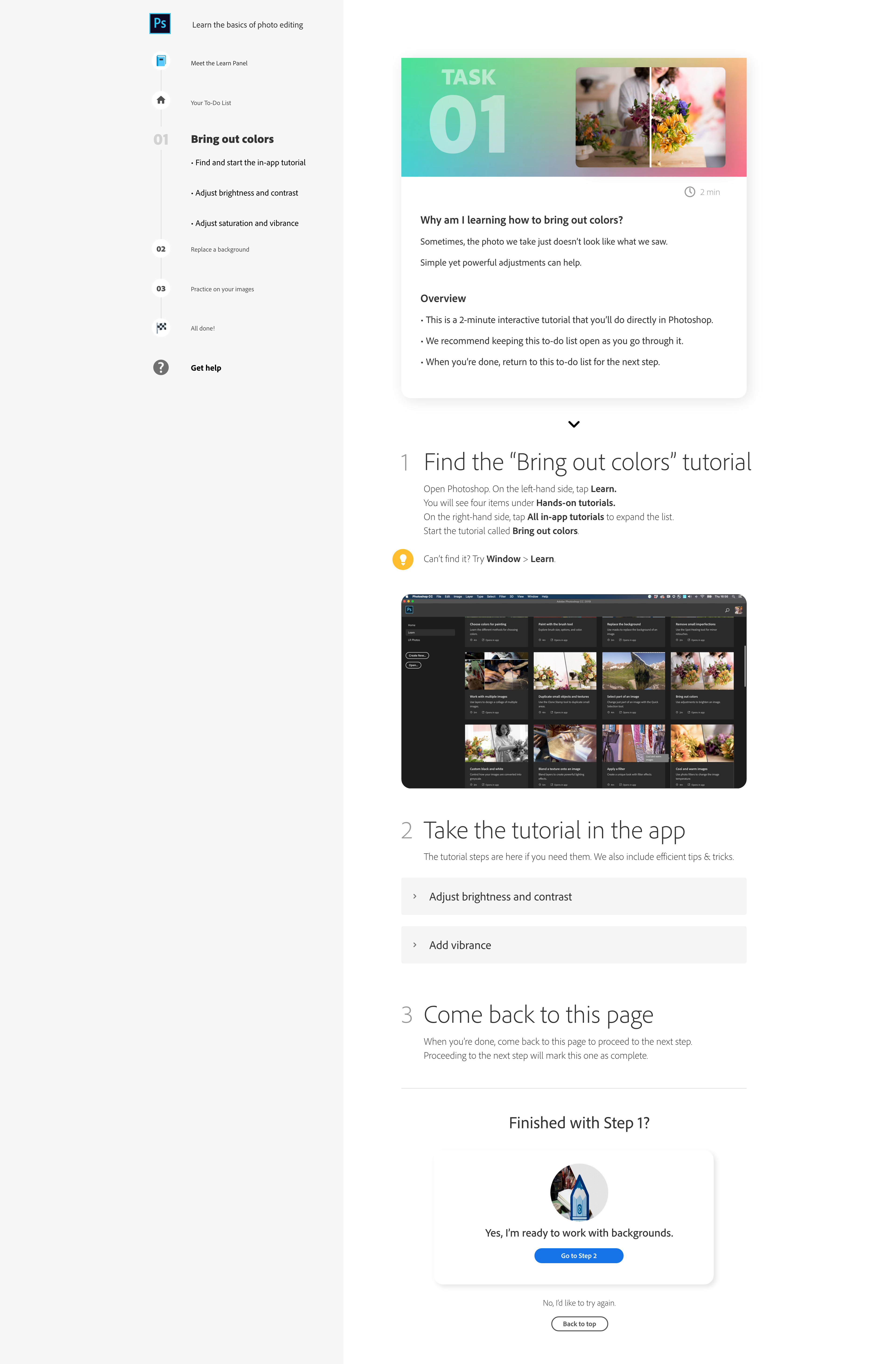Screen dimensions: 896x1364
Task: Click the Filter menu in screenshot menu bar
Action: click(502, 597)
